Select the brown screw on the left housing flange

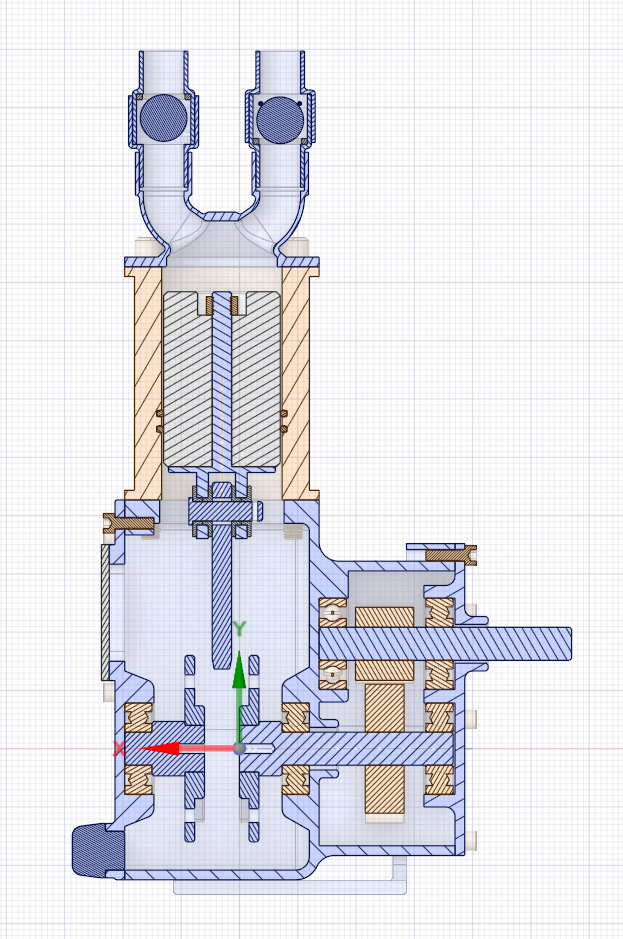[129, 523]
